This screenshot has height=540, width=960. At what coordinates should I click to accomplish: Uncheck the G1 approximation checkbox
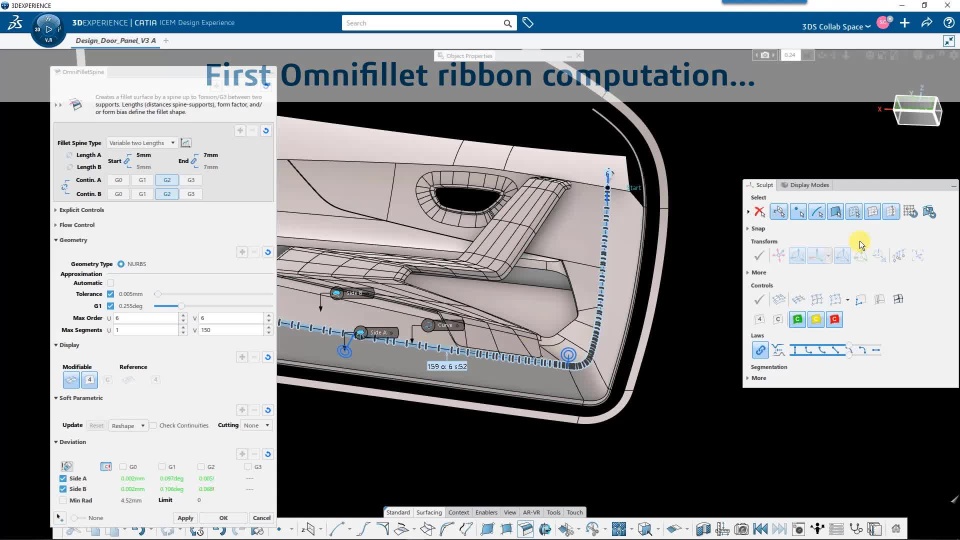point(110,306)
